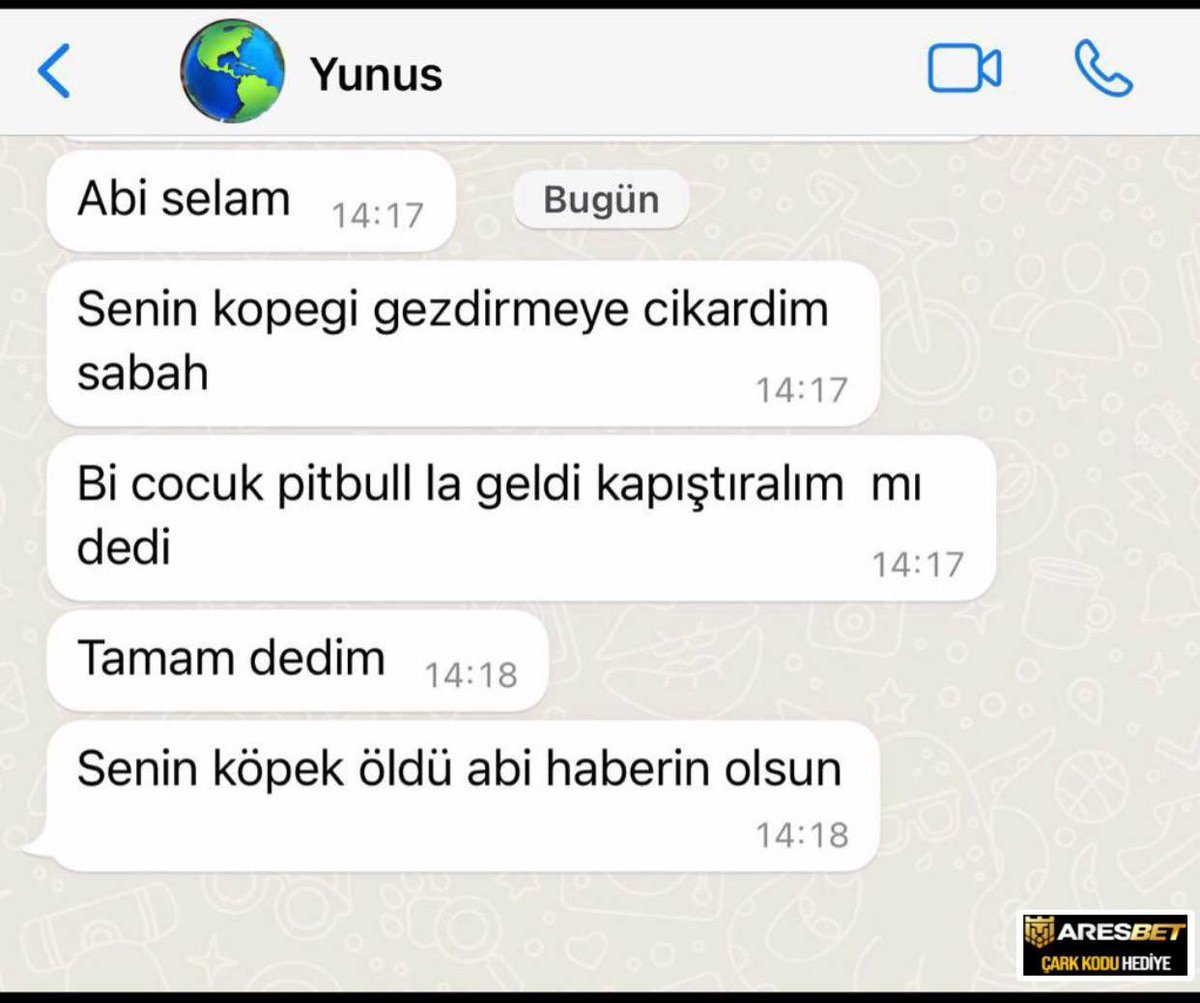Click the AresBet logo banner
This screenshot has width=1200, height=1003.
coord(1105,945)
